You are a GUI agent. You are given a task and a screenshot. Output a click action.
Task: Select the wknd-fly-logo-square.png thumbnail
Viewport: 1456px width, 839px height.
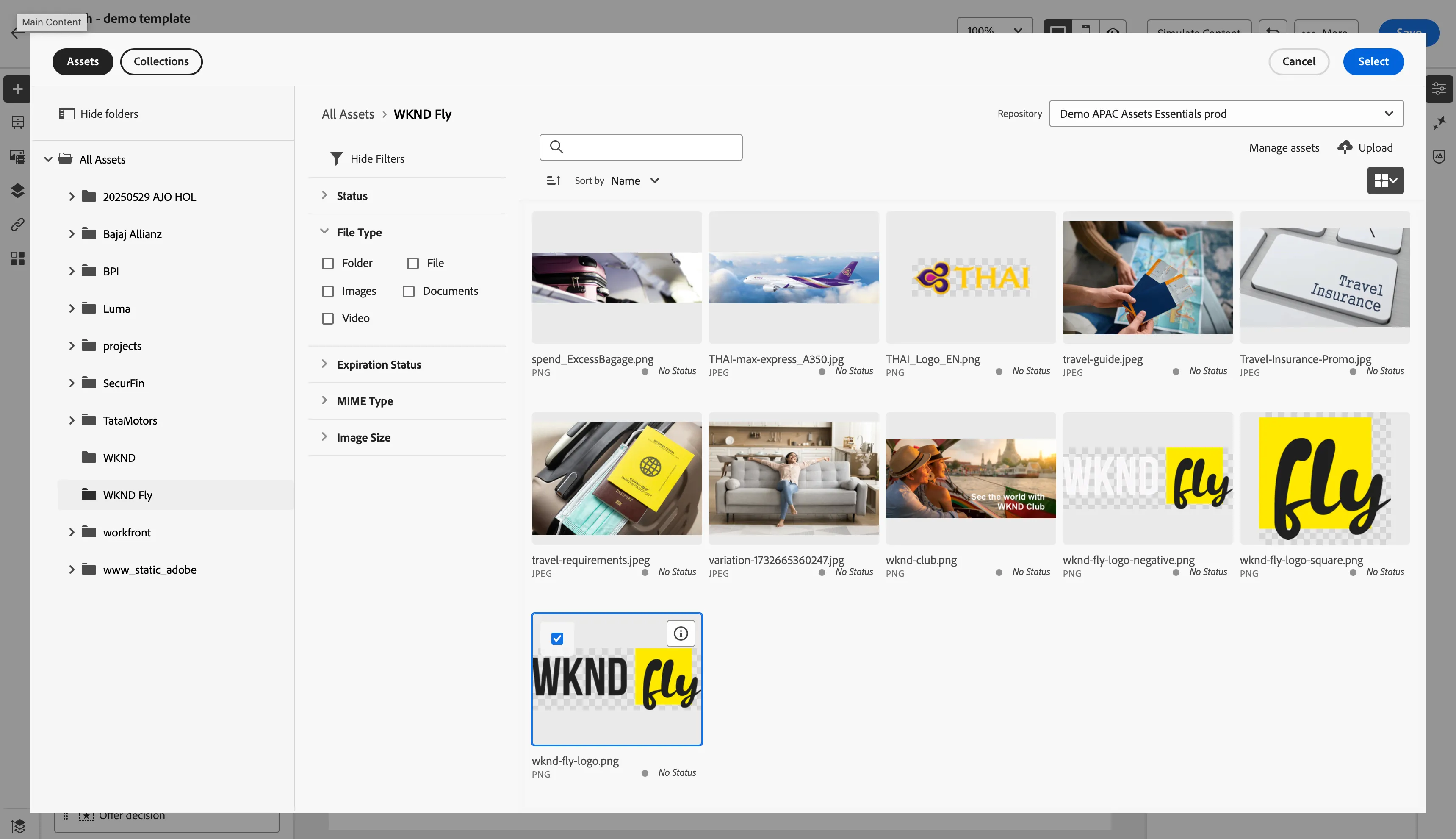(x=1325, y=478)
